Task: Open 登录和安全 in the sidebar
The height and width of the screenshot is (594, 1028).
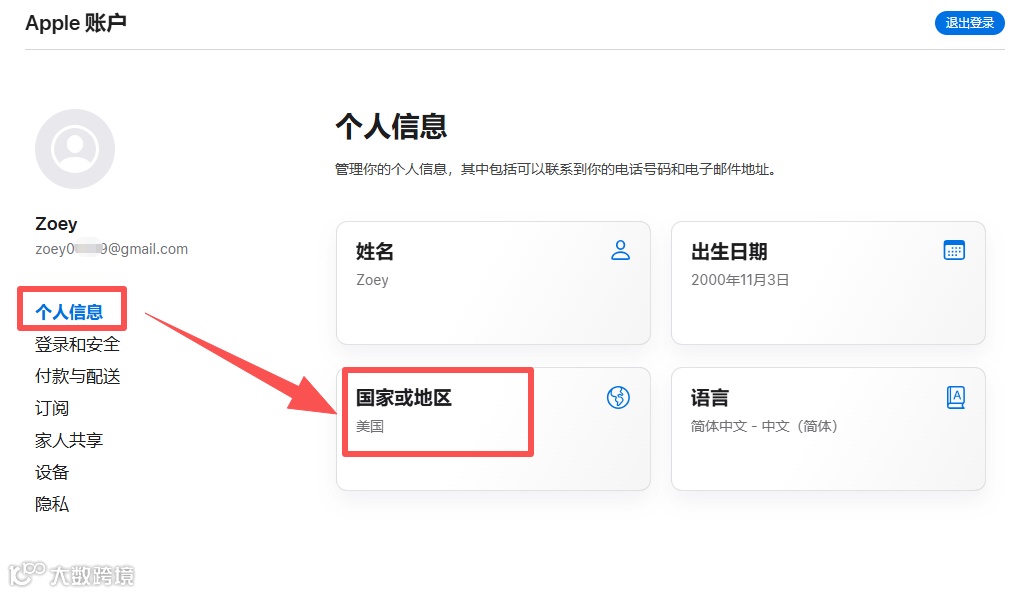Action: coord(77,344)
